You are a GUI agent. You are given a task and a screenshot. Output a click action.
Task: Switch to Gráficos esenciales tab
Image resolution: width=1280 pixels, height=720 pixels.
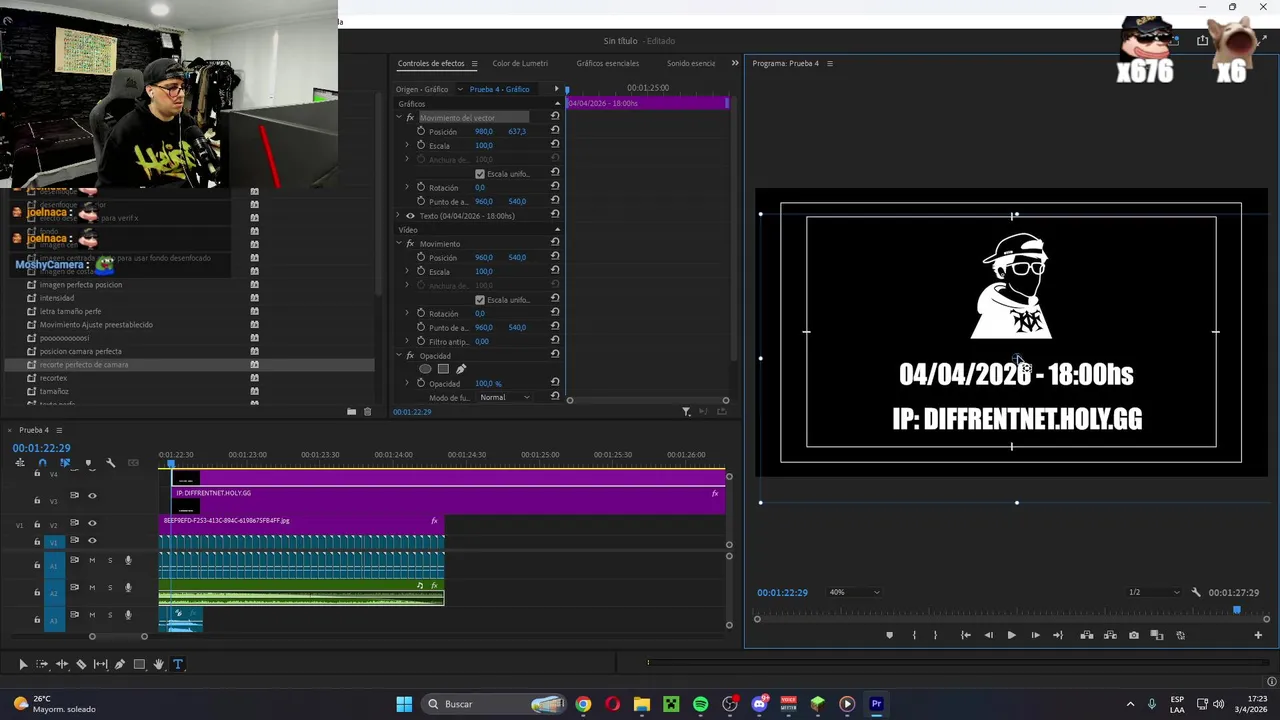(x=607, y=63)
